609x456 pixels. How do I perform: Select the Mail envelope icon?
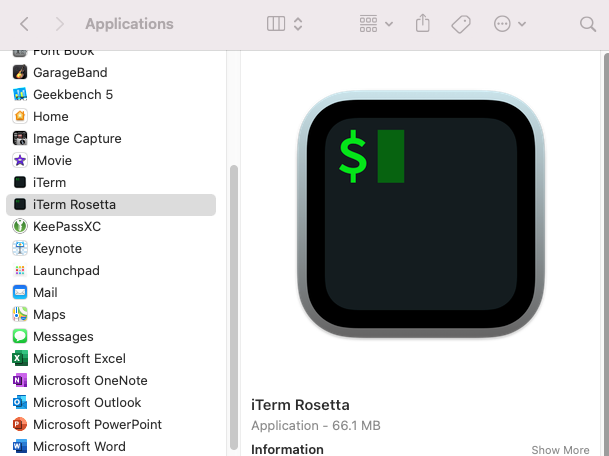click(20, 292)
